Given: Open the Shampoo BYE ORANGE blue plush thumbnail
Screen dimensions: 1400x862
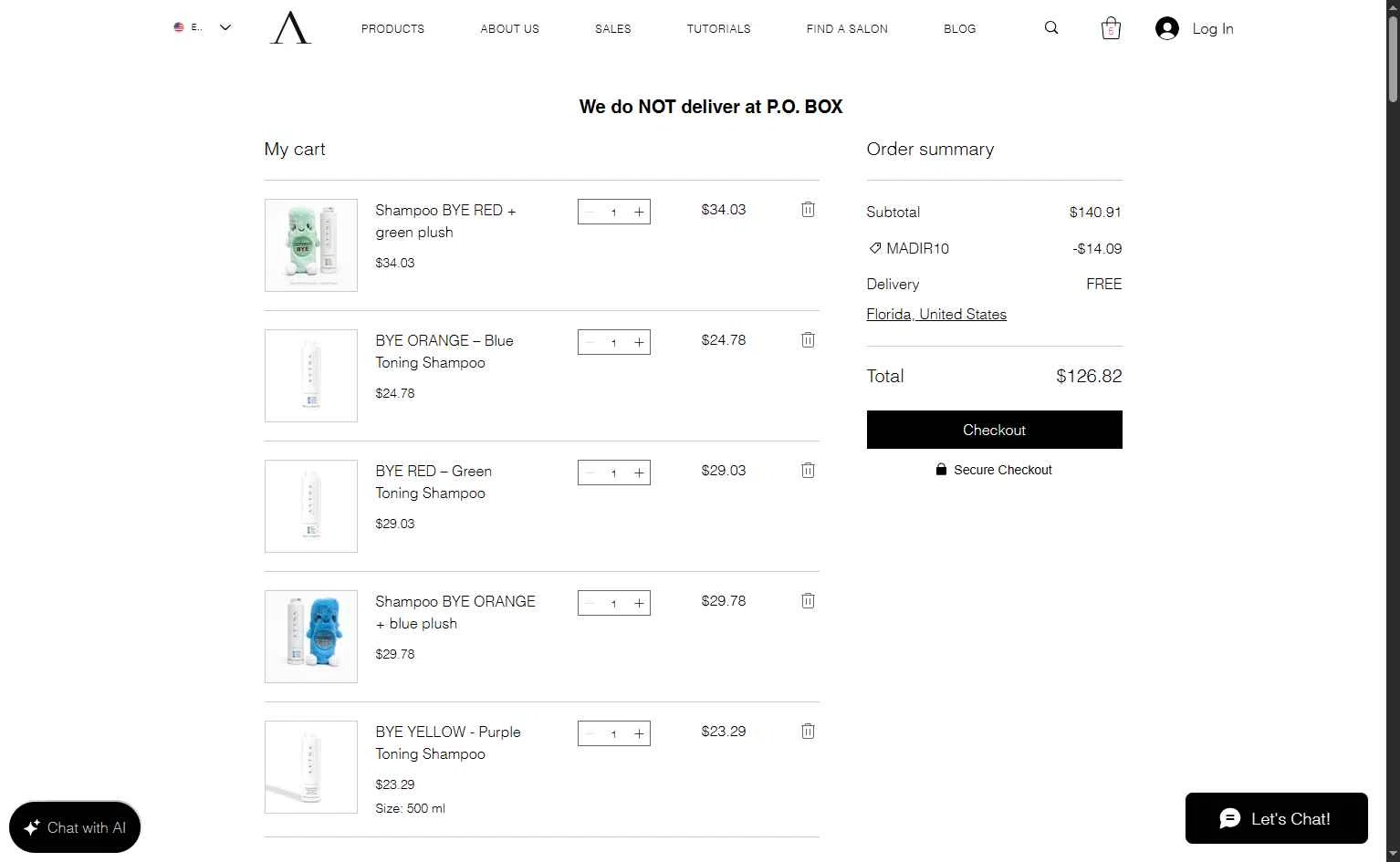Looking at the screenshot, I should 311,637.
